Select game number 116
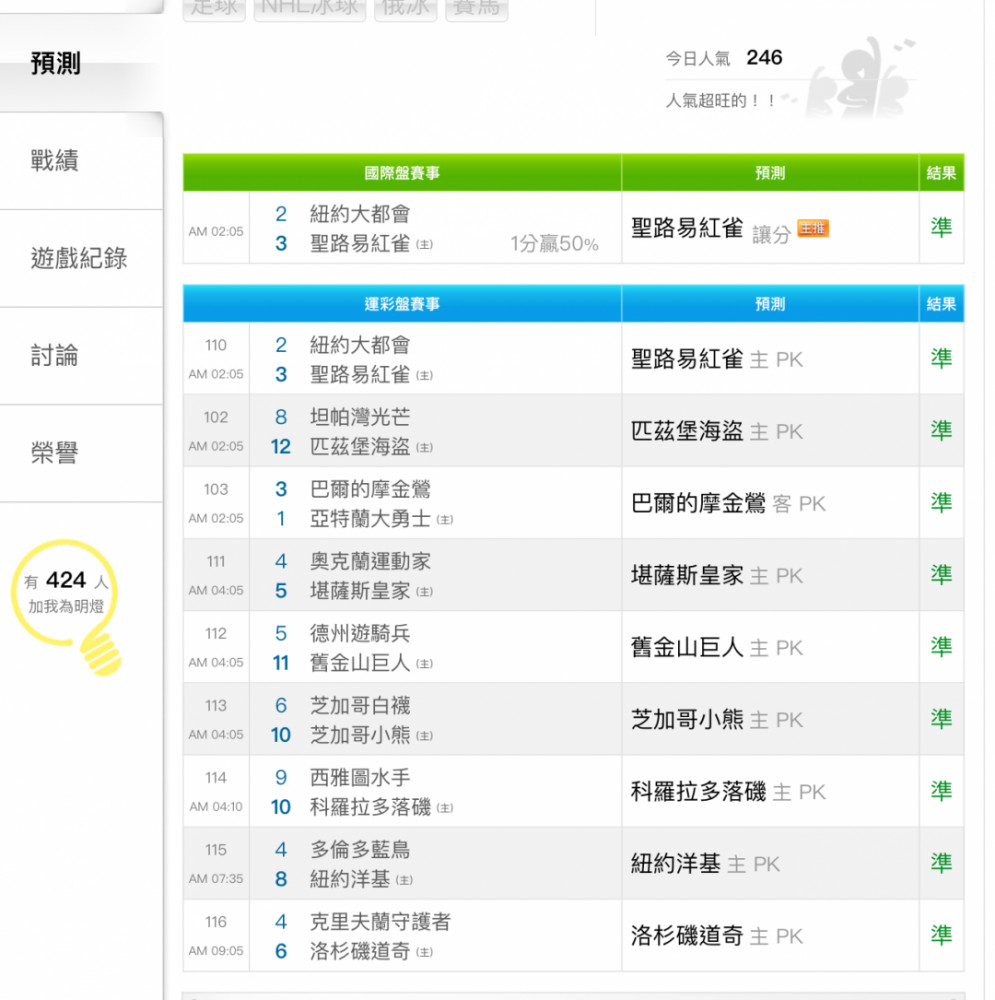 [216, 922]
